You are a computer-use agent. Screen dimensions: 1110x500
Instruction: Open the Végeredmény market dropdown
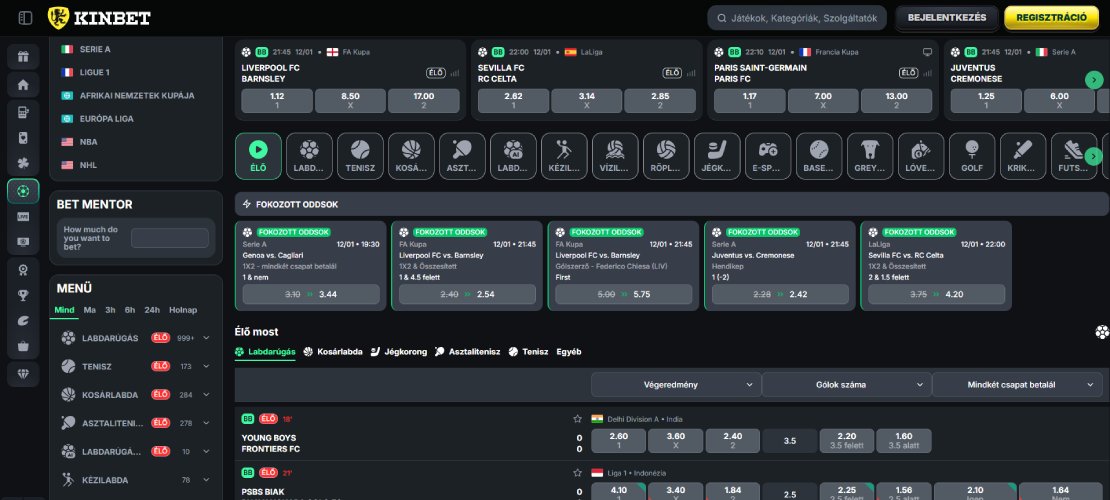click(x=676, y=385)
